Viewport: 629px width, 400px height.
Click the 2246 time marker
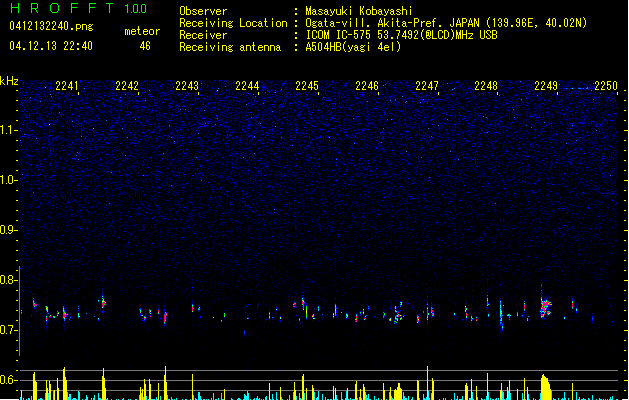pos(367,86)
